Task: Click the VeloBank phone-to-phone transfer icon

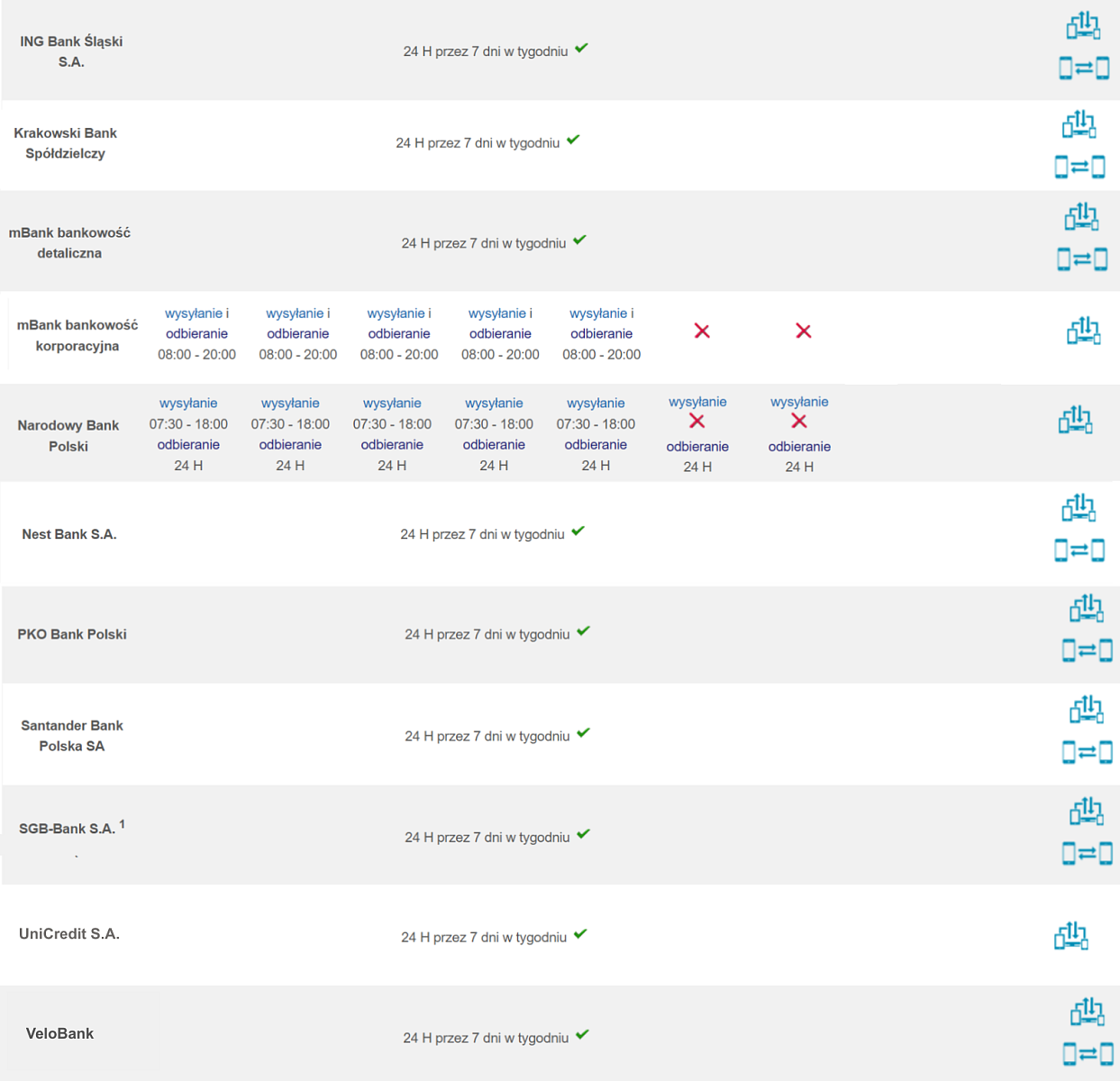Action: click(x=1087, y=1053)
